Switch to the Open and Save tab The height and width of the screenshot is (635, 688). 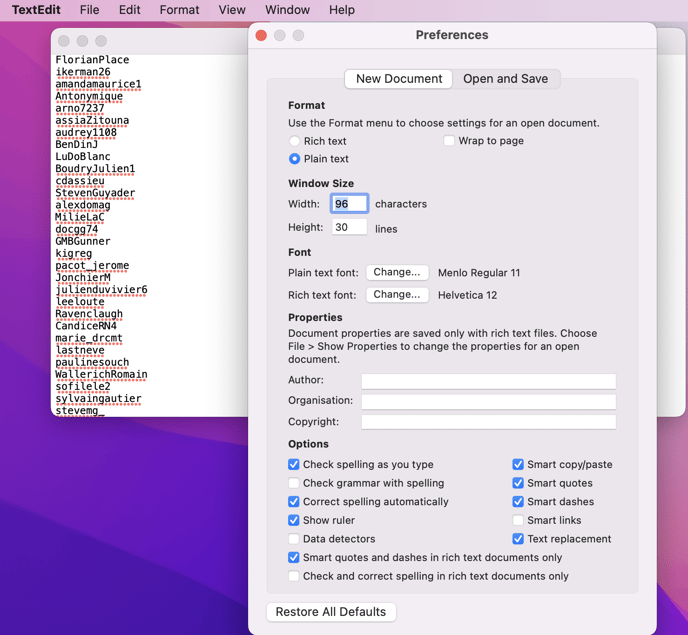pyautogui.click(x=505, y=79)
